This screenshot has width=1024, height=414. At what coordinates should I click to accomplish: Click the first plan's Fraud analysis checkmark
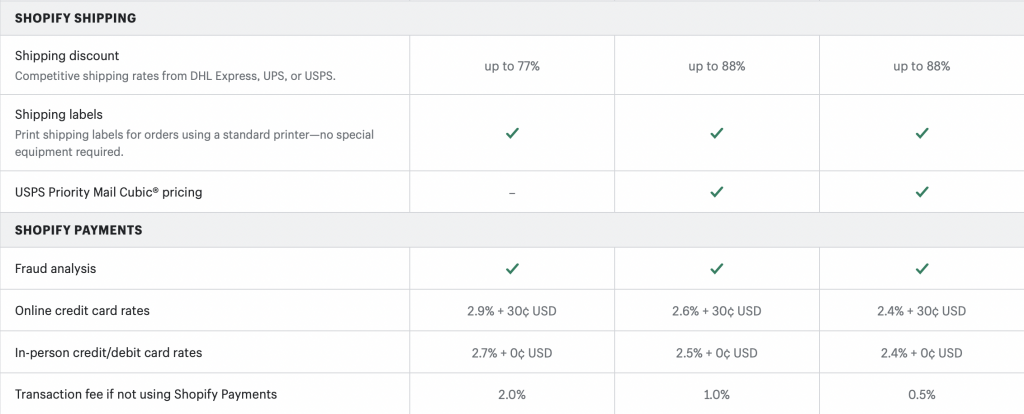pos(512,268)
